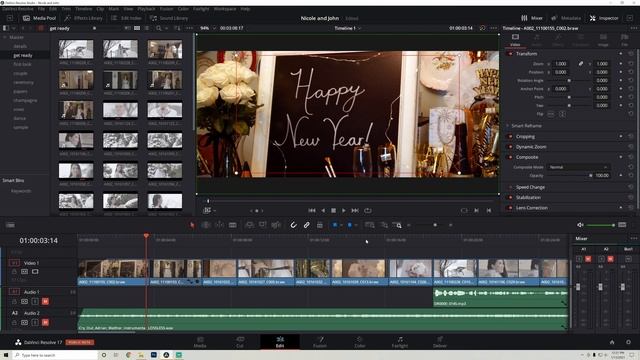Viewport: 640px width, 360px height.
Task: Stop viewer playback
Action: [333, 210]
